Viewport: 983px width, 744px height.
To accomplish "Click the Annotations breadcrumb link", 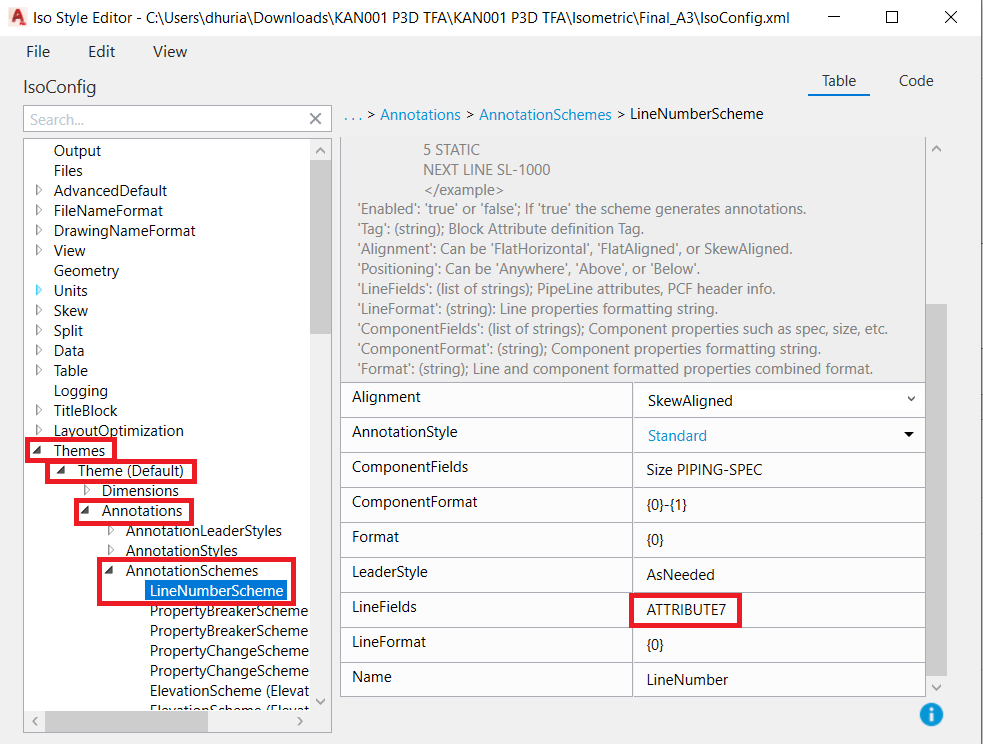I will coord(420,114).
